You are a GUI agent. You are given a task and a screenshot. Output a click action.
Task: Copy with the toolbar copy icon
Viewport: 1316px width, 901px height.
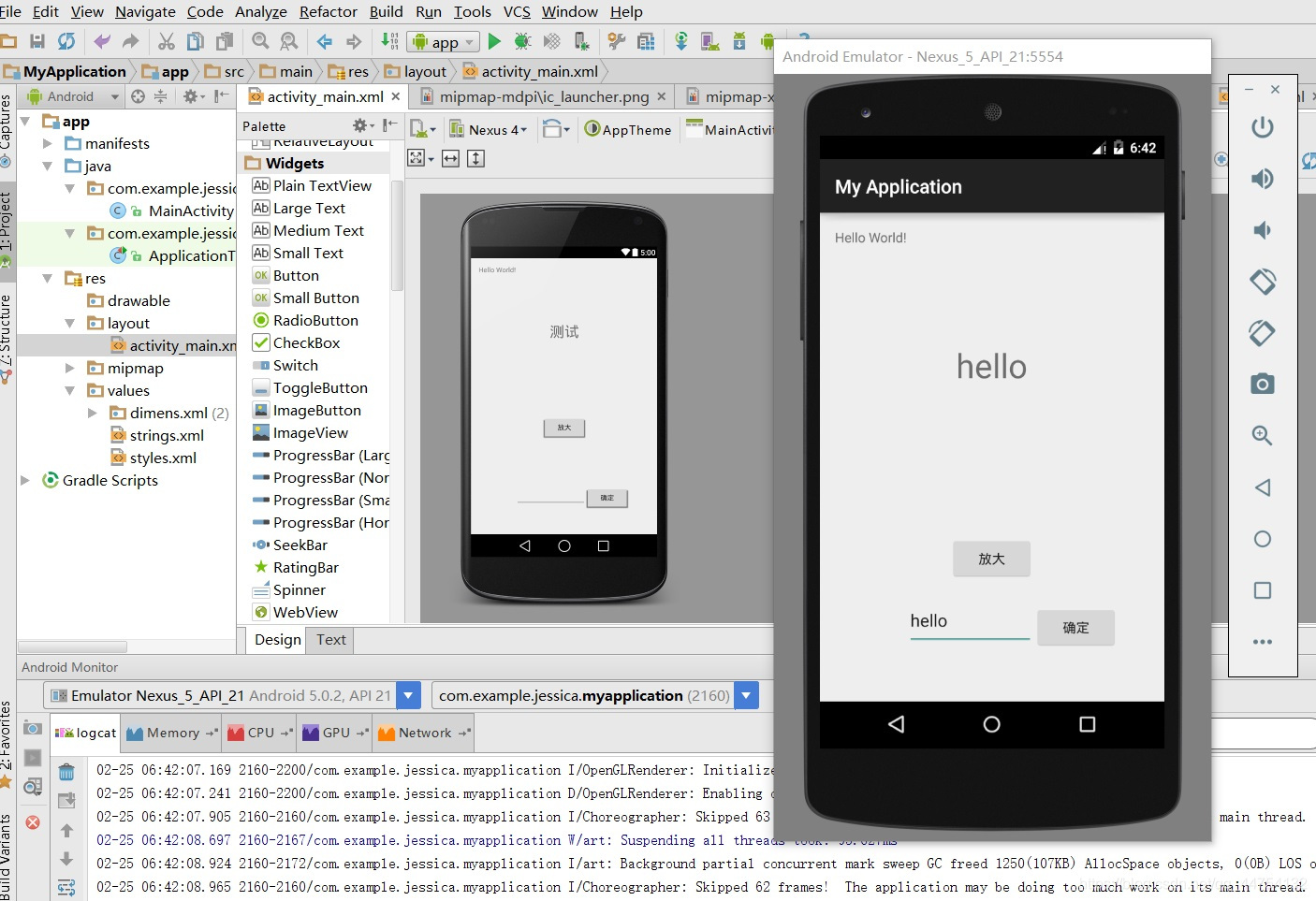pos(196,41)
